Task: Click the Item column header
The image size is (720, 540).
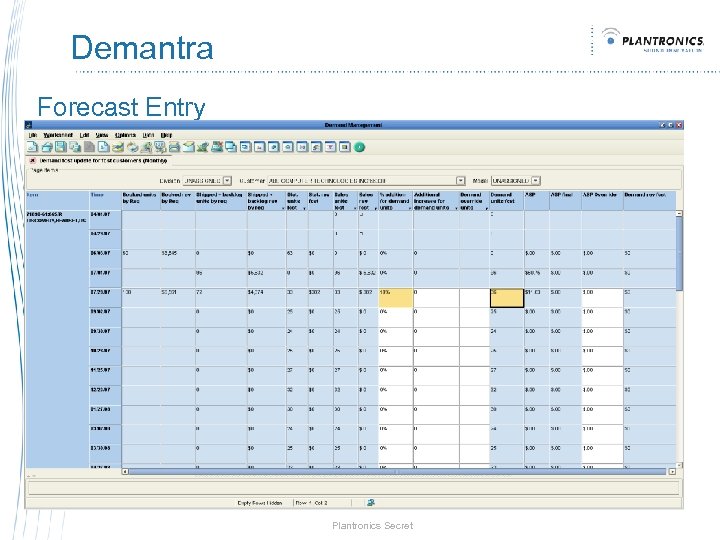Action: (x=57, y=201)
